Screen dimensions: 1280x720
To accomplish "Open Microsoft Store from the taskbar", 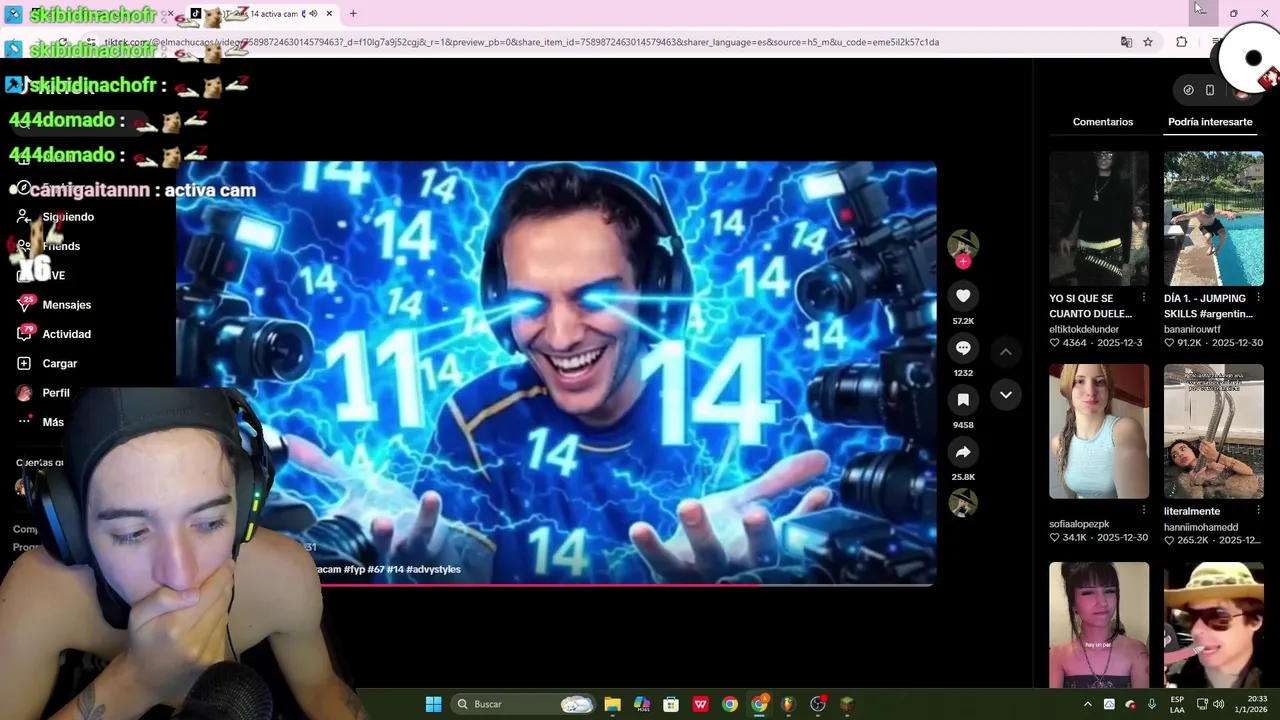I will (671, 704).
